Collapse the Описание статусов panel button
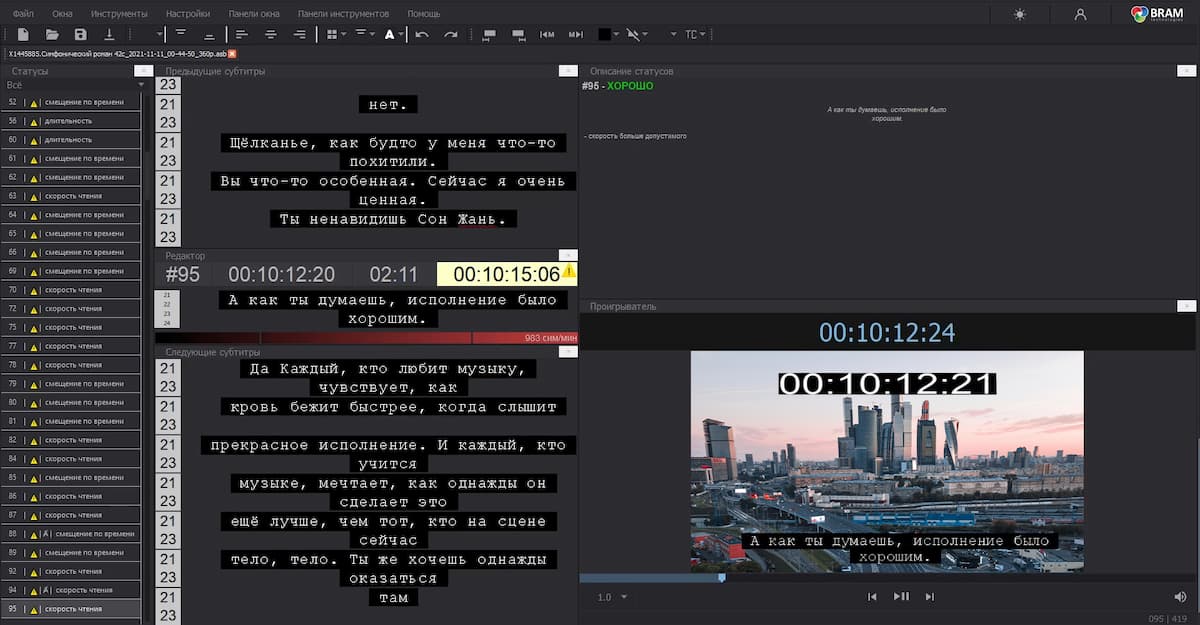The image size is (1200, 625). (x=1186, y=71)
